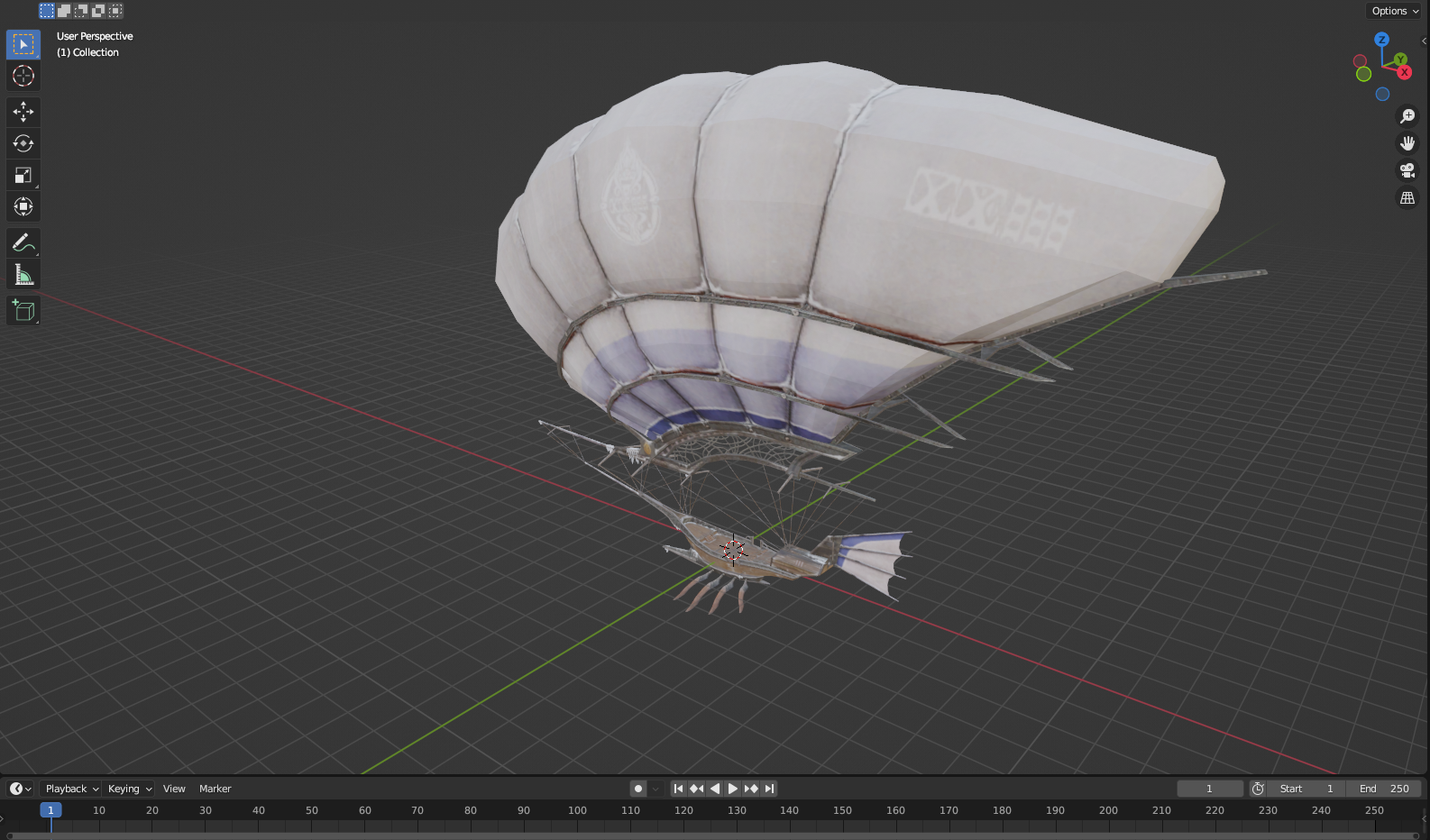Click the pan hand viewport icon
1430x840 pixels.
(x=1407, y=143)
